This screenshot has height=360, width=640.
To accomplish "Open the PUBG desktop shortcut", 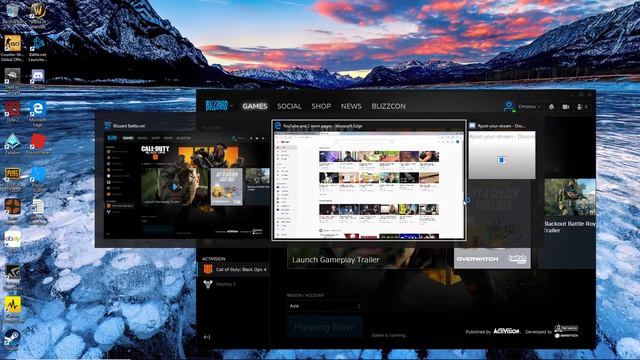I will point(12,178).
